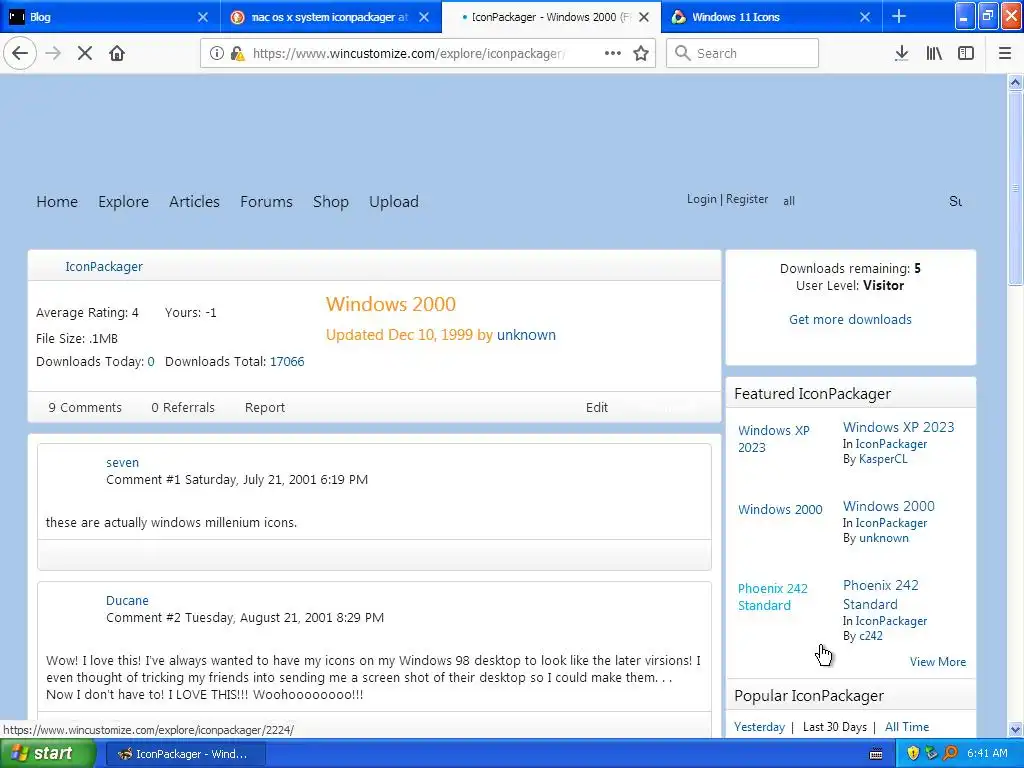Bookmark this page with the star icon
The height and width of the screenshot is (768, 1024).
click(641, 54)
